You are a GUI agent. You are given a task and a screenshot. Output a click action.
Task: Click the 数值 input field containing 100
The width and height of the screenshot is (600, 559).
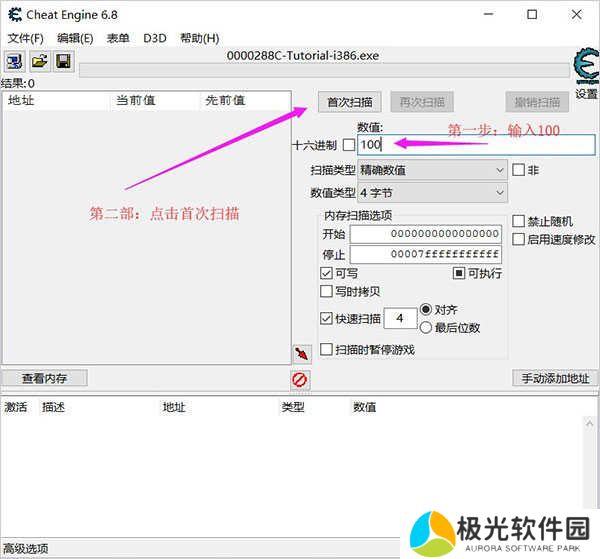(x=476, y=145)
